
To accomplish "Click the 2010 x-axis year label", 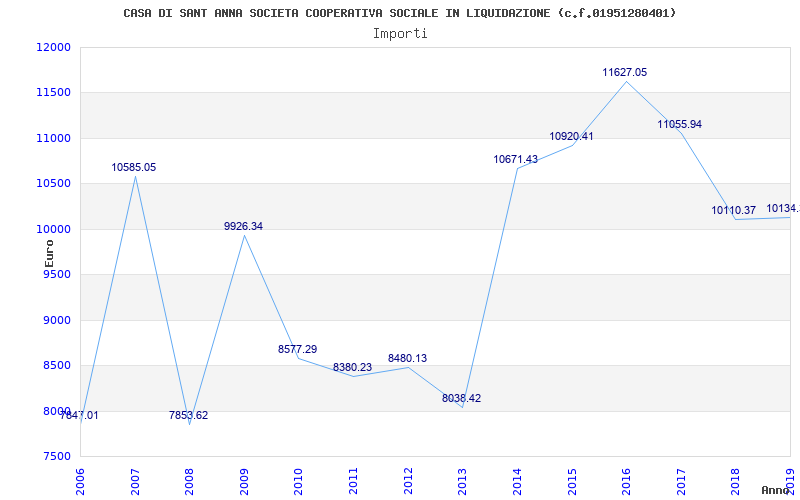I will click(298, 482).
